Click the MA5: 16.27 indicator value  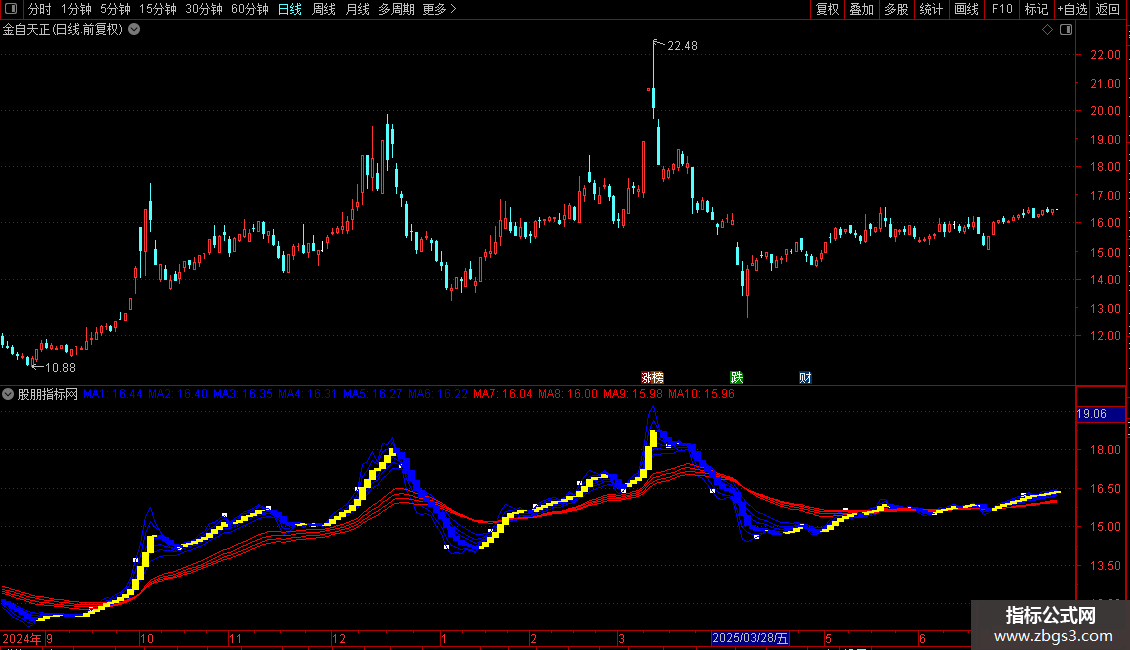click(x=373, y=394)
